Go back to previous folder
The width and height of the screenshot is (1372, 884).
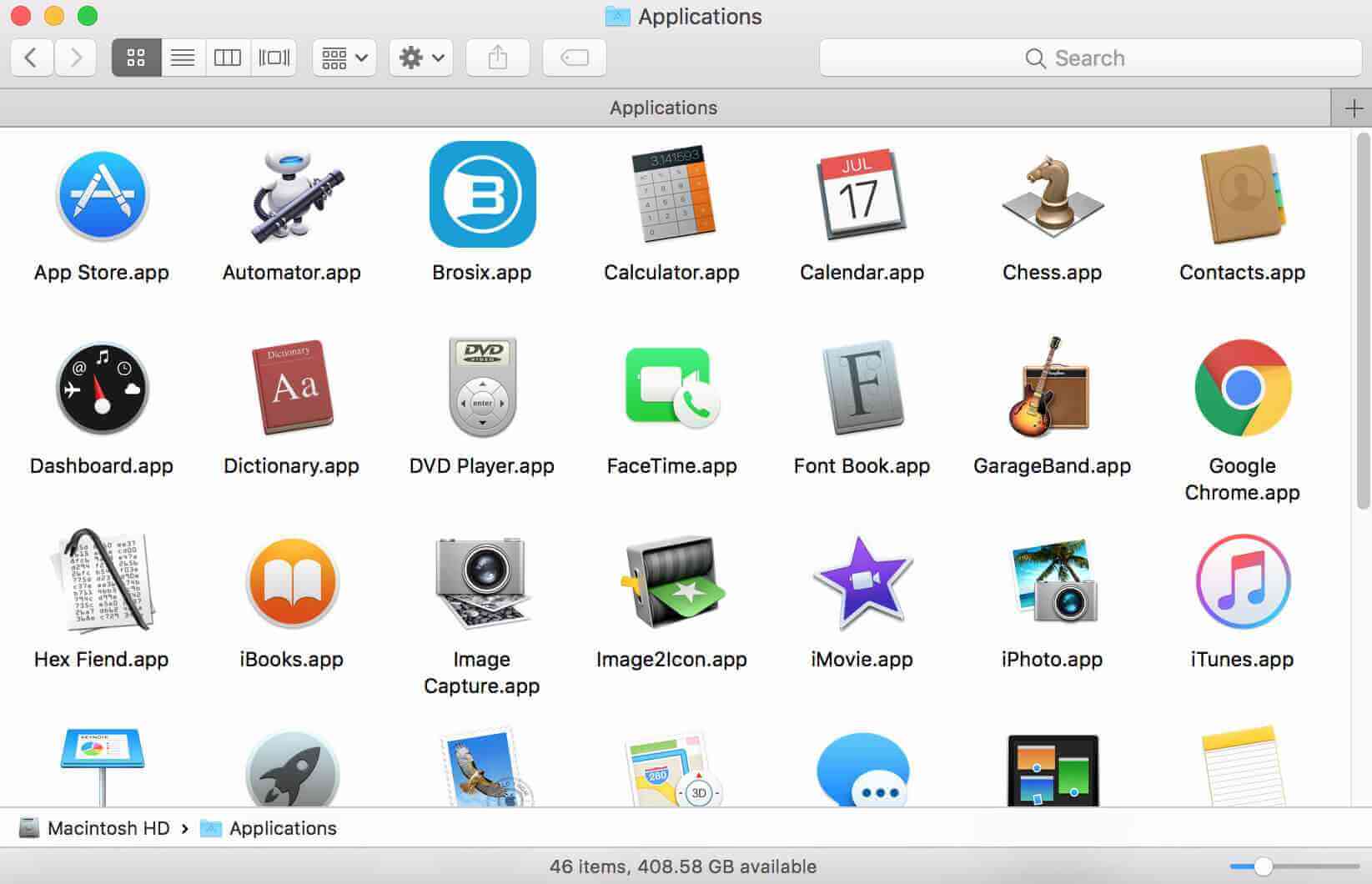pos(32,58)
